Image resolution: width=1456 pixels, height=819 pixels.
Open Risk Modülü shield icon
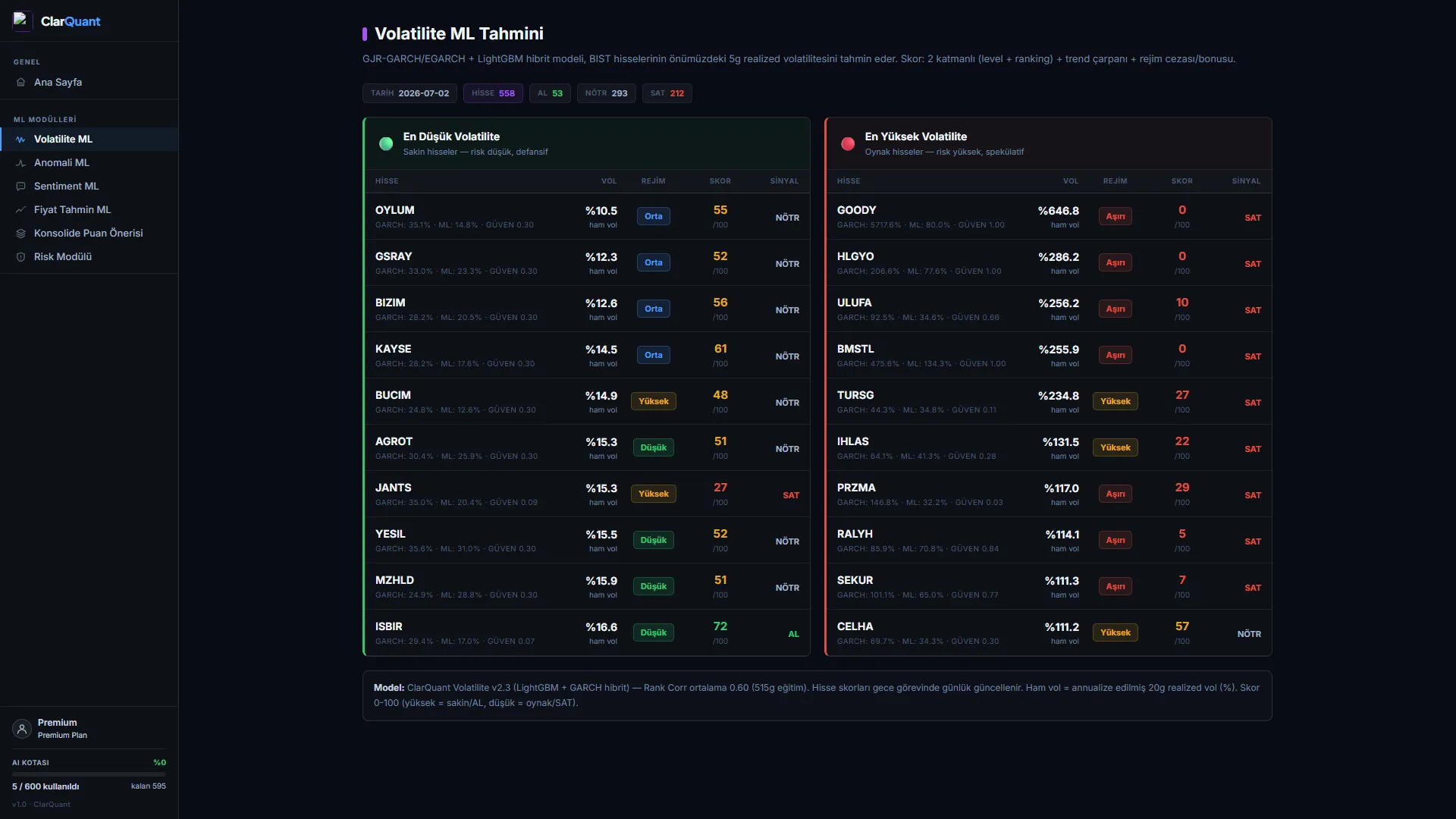click(x=20, y=257)
